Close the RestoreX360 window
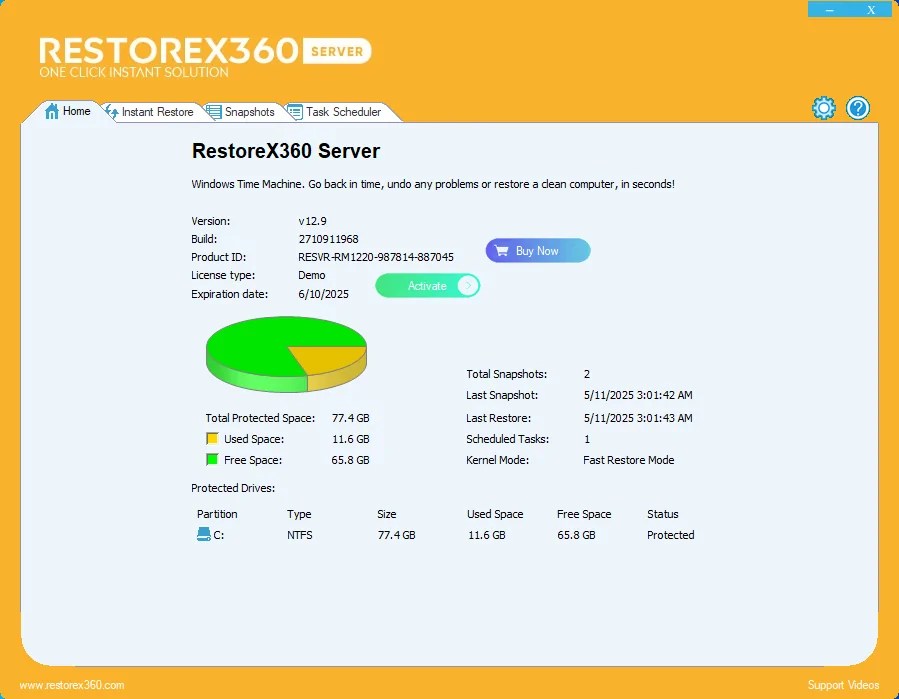The width and height of the screenshot is (899, 699). point(871,10)
